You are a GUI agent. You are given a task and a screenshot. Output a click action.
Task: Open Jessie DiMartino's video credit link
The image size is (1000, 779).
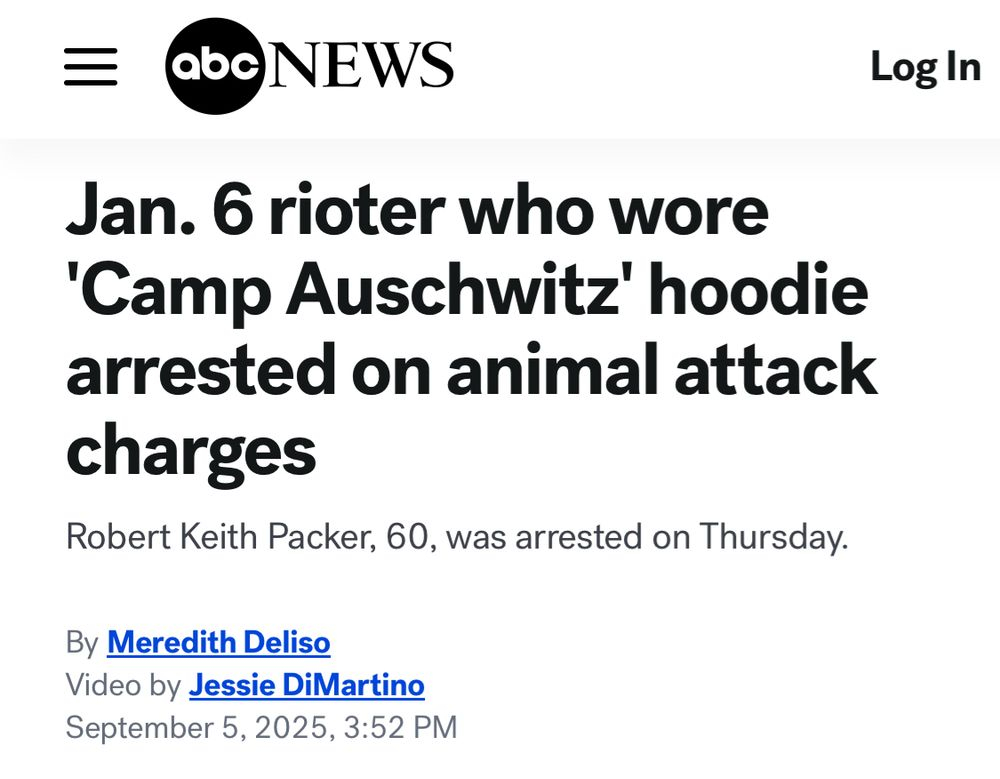point(306,685)
